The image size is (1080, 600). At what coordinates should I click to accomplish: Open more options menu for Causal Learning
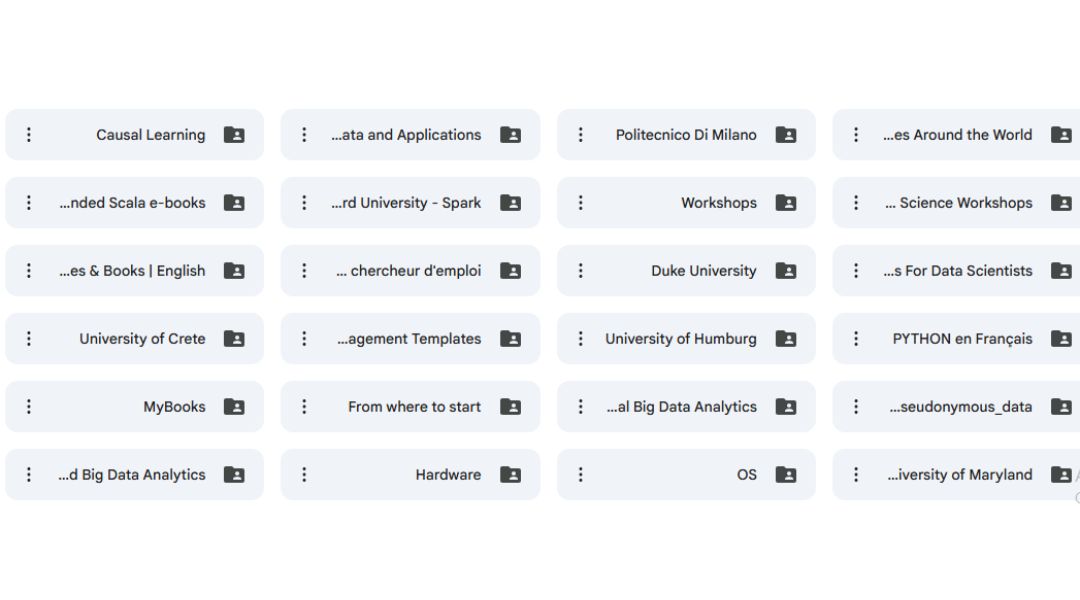click(29, 135)
